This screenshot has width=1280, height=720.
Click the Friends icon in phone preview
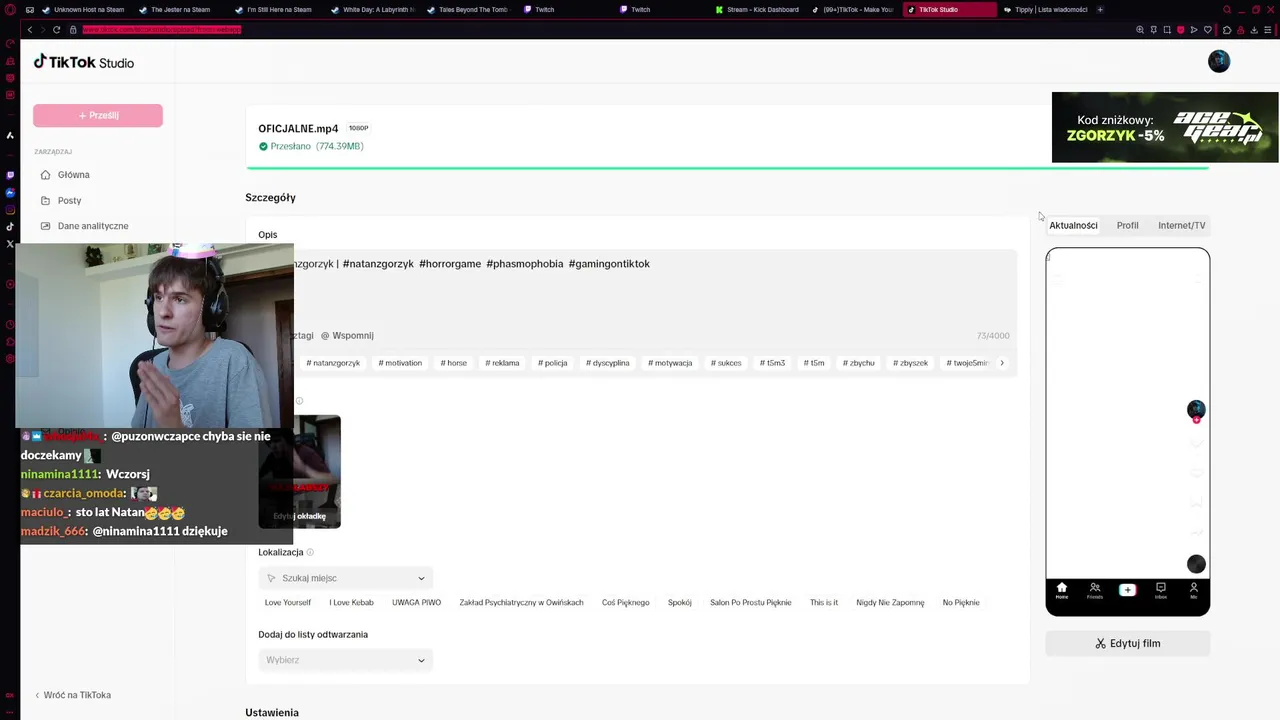coord(1095,590)
